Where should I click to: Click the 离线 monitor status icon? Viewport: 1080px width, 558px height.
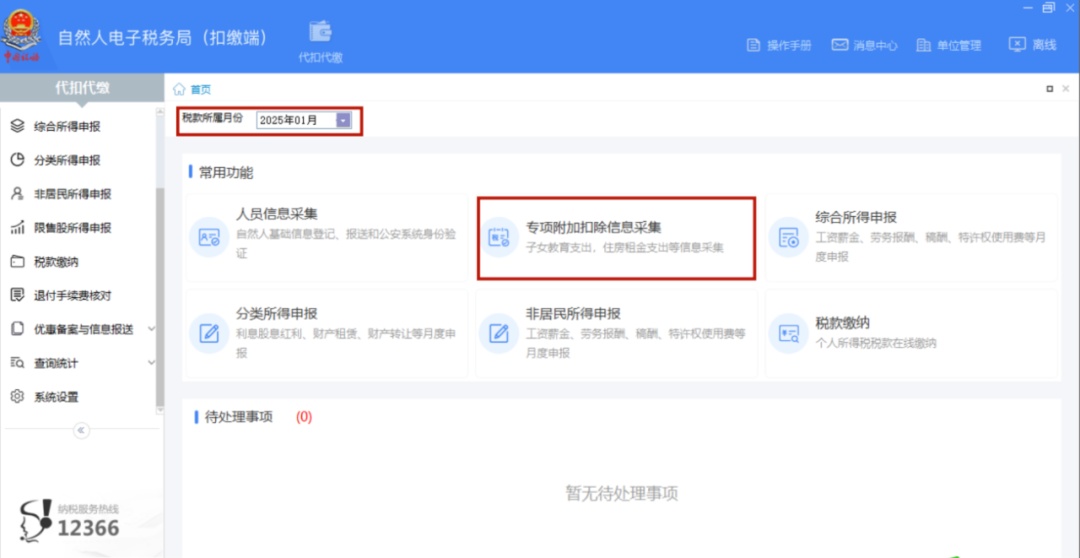(1017, 45)
